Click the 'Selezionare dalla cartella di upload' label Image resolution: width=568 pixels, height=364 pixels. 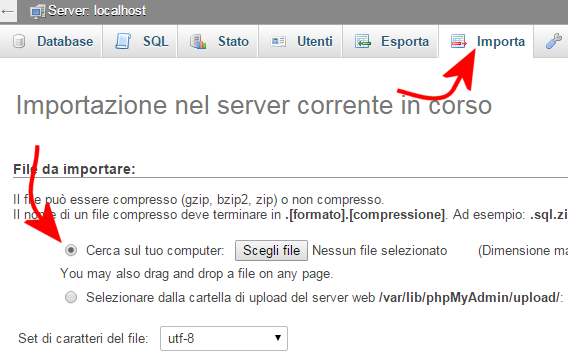click(x=230, y=297)
